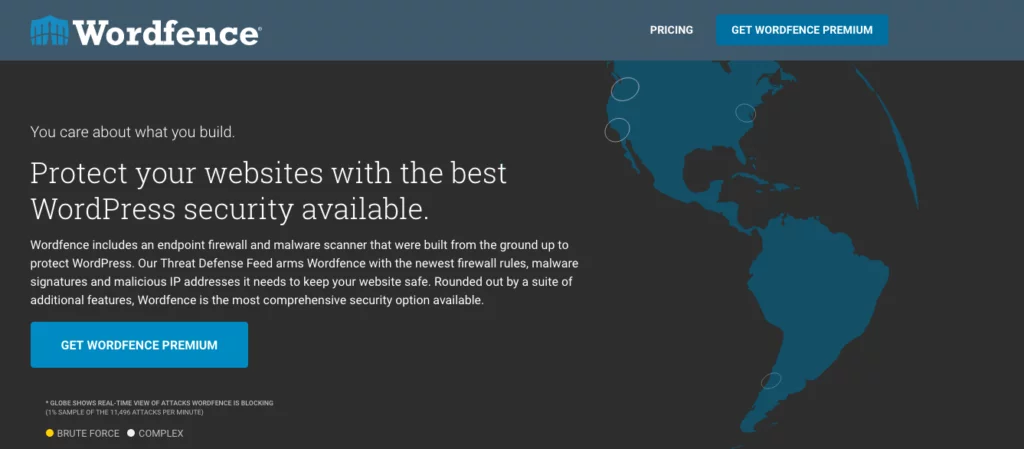Open the Pricing page from header
This screenshot has width=1024, height=449.
671,30
